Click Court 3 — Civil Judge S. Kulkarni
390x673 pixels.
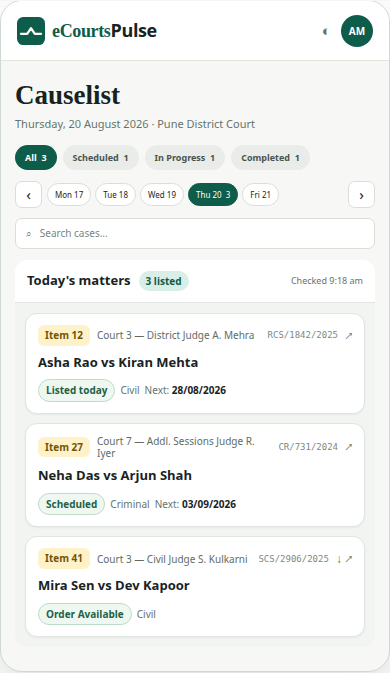pos(172,559)
